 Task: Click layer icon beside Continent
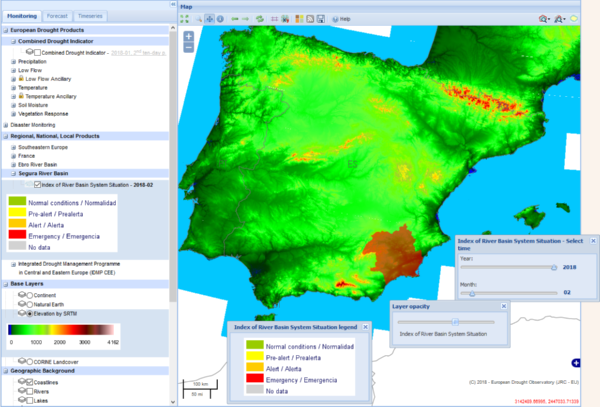pos(22,295)
